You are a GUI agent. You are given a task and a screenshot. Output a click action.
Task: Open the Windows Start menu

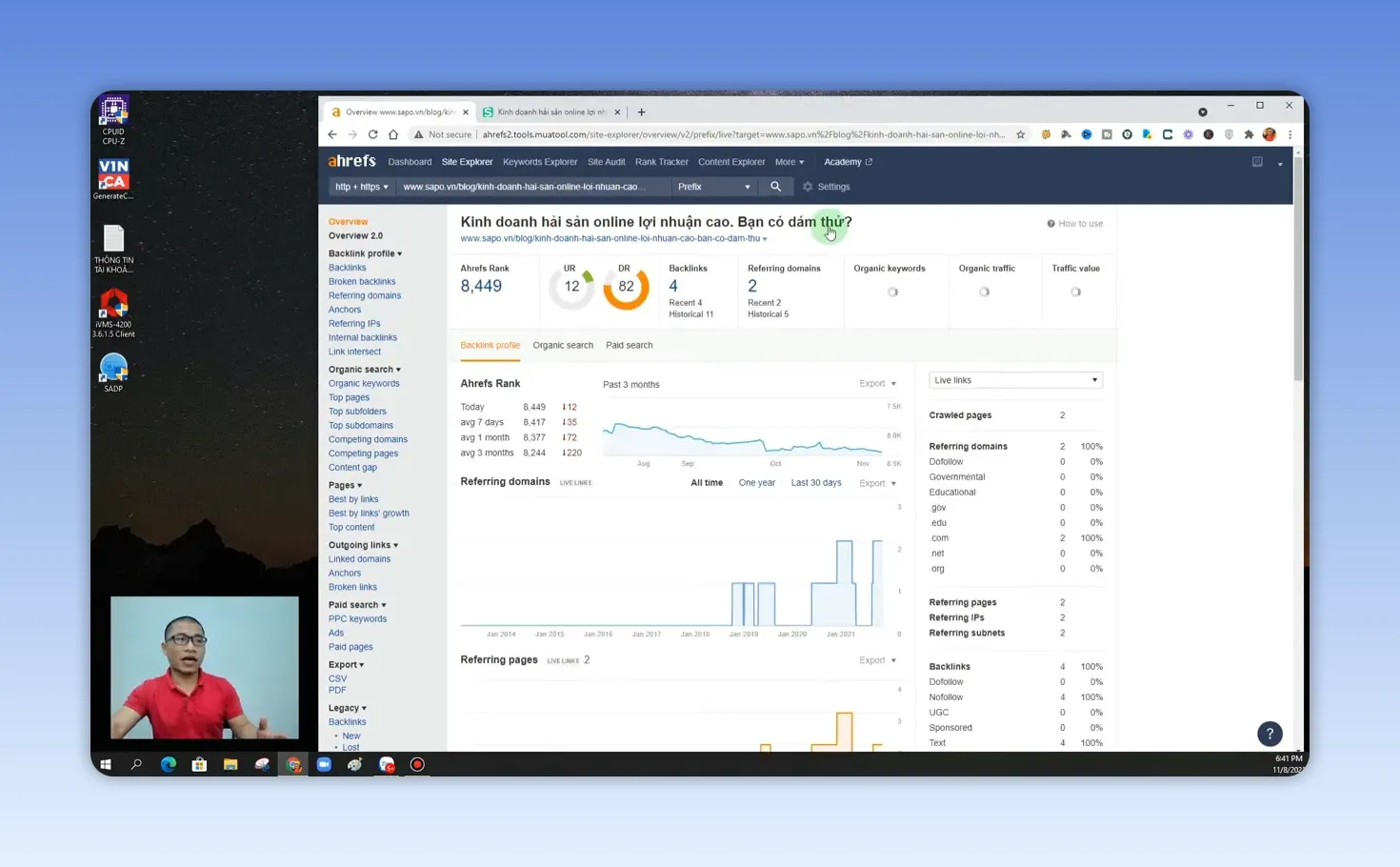click(106, 764)
